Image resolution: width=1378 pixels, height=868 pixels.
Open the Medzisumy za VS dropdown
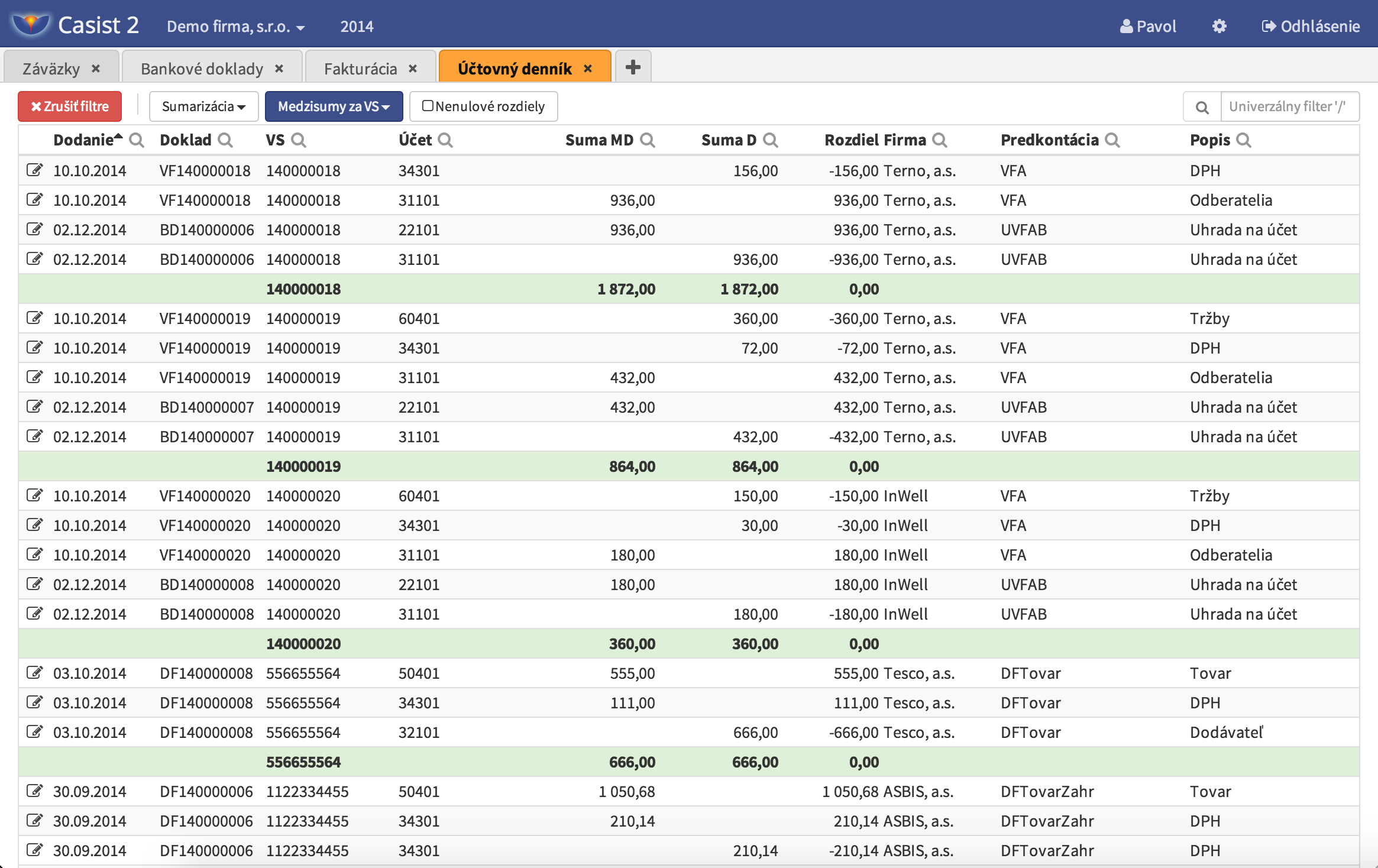tap(334, 106)
